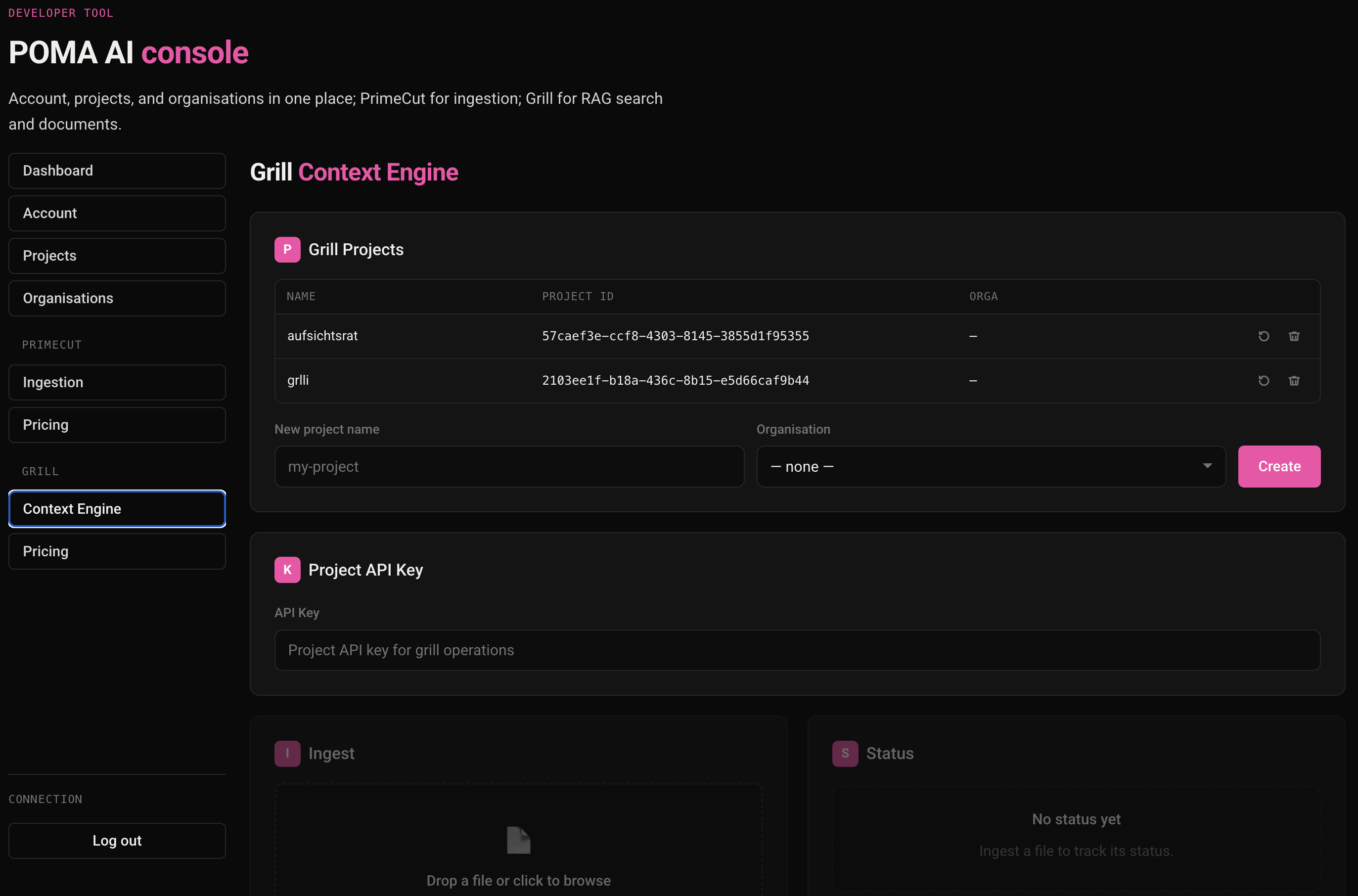Click project ID 2103ee1f-b18a-436c-8b15-e5d66caf9b44
This screenshot has height=896, width=1358.
pyautogui.click(x=676, y=381)
